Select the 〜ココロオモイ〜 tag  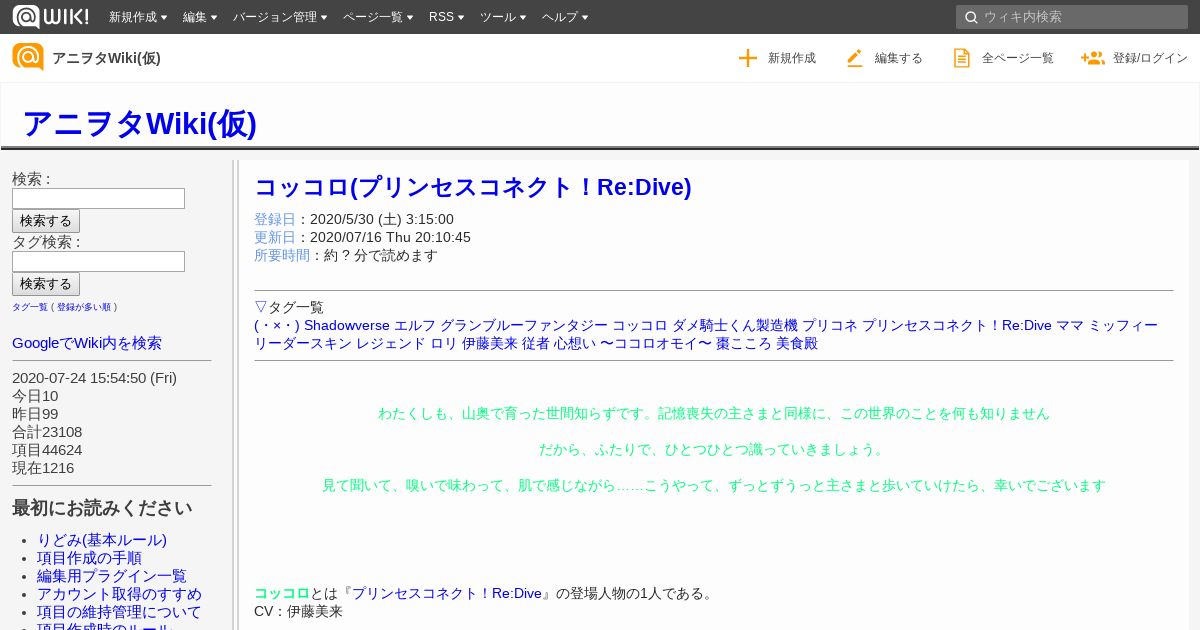[x=656, y=343]
